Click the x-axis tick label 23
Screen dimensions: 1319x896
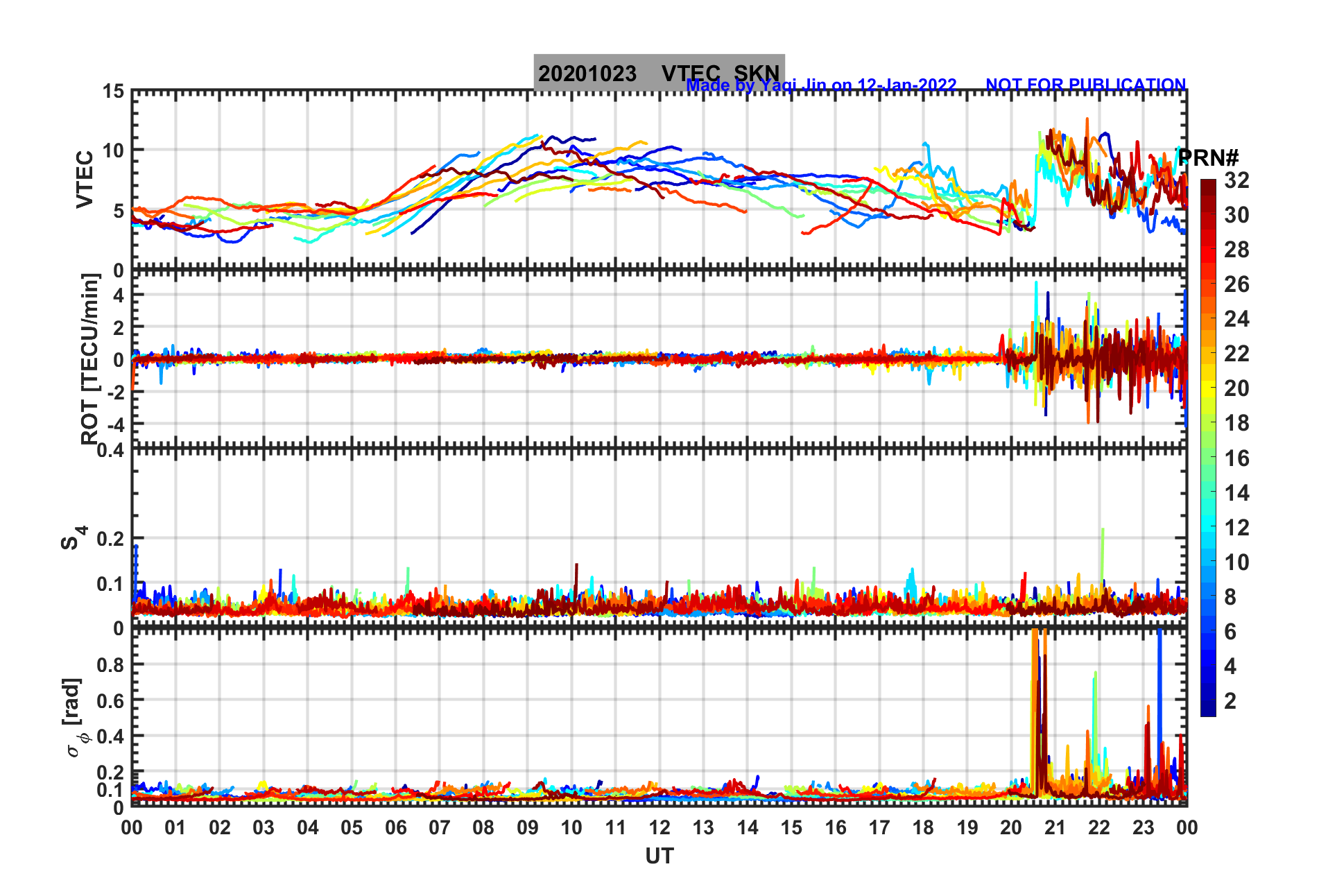[x=1144, y=827]
